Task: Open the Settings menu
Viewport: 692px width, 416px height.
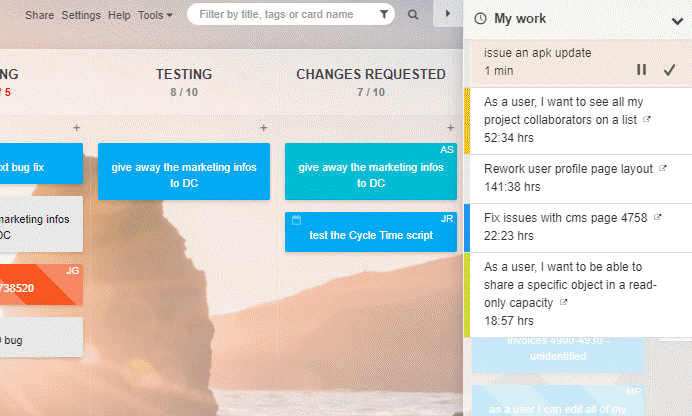Action: [81, 15]
